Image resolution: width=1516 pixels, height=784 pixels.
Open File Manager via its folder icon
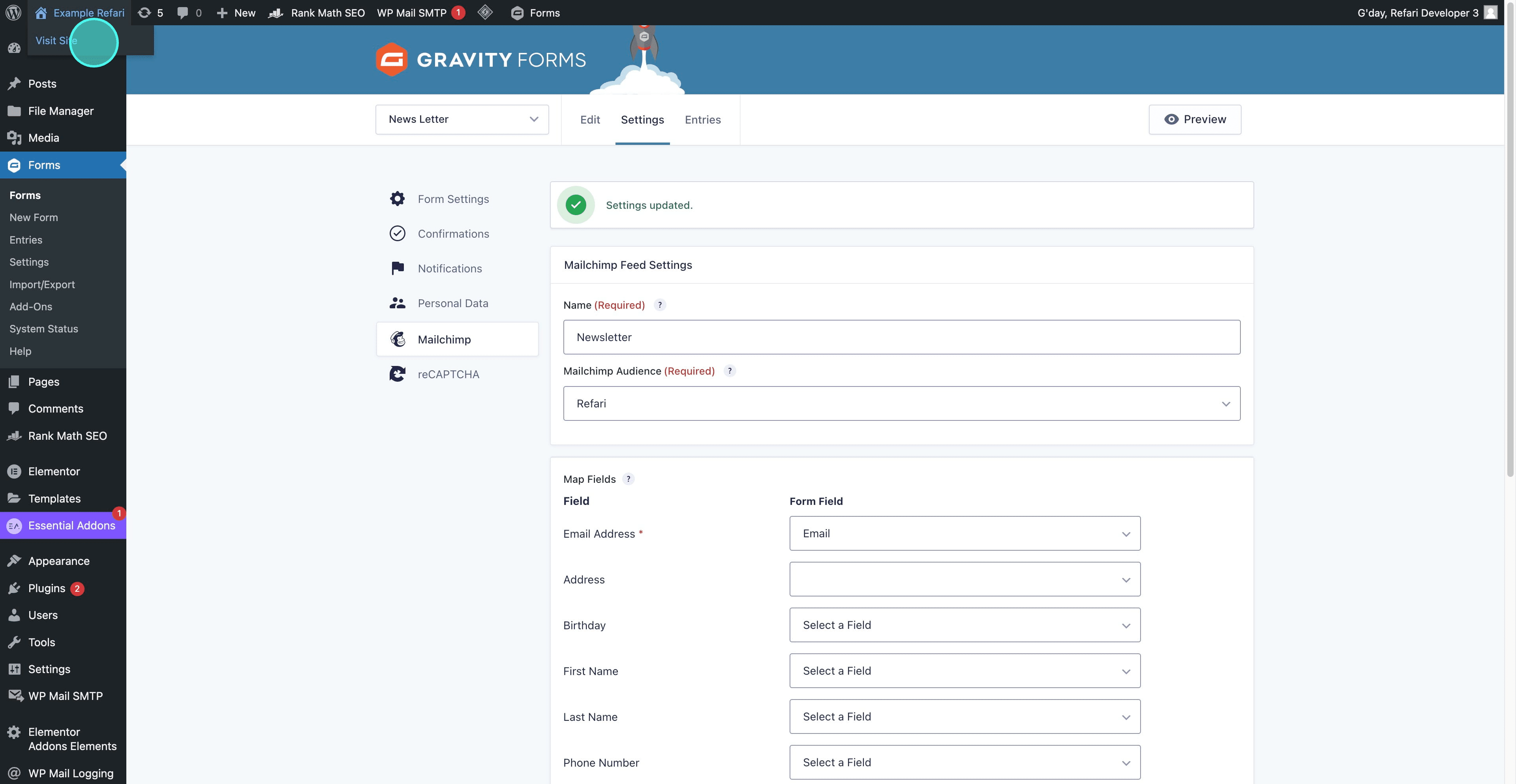click(14, 111)
